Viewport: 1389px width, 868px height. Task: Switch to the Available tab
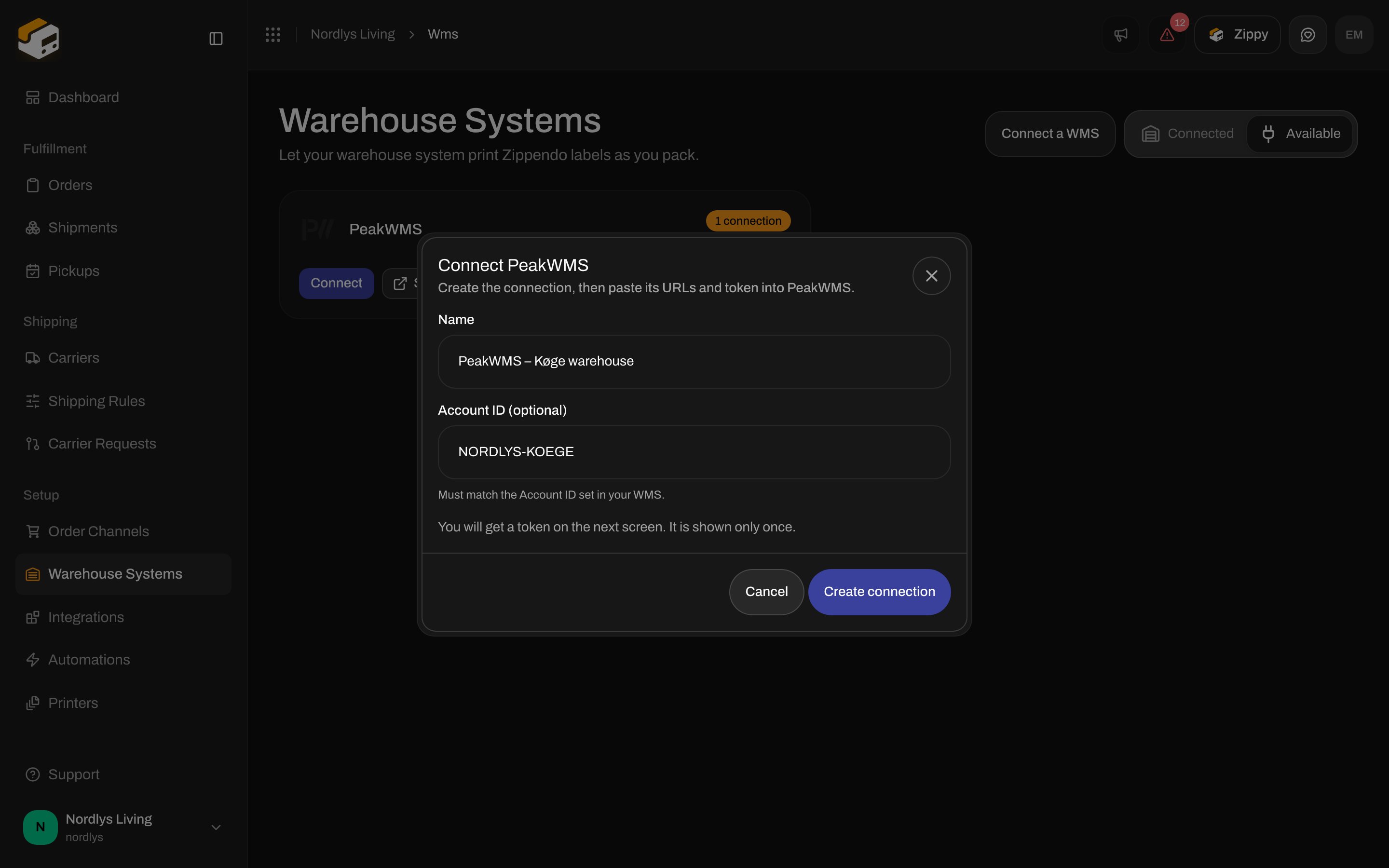tap(1300, 134)
